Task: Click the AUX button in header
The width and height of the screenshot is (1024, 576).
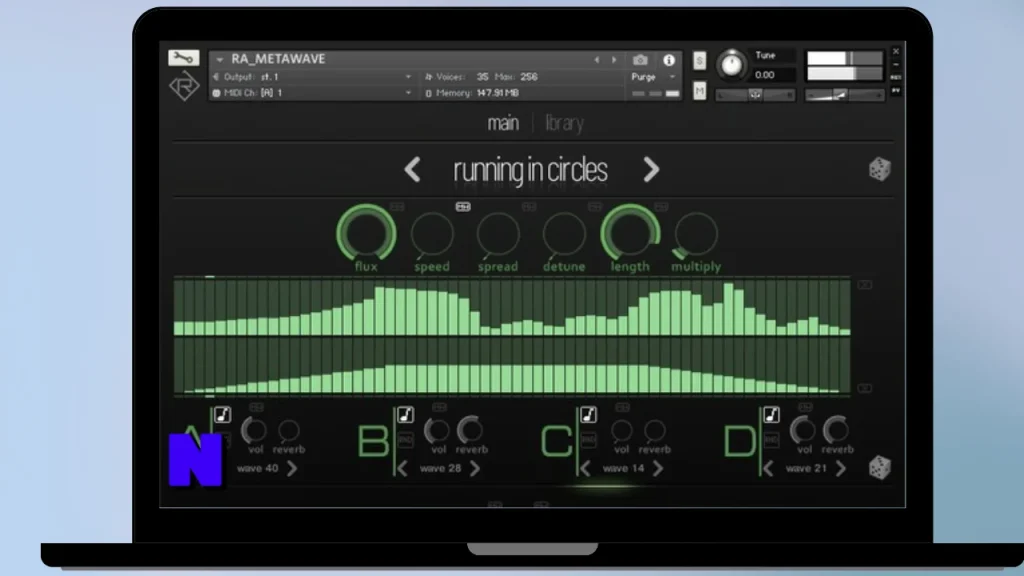Action: coord(896,77)
